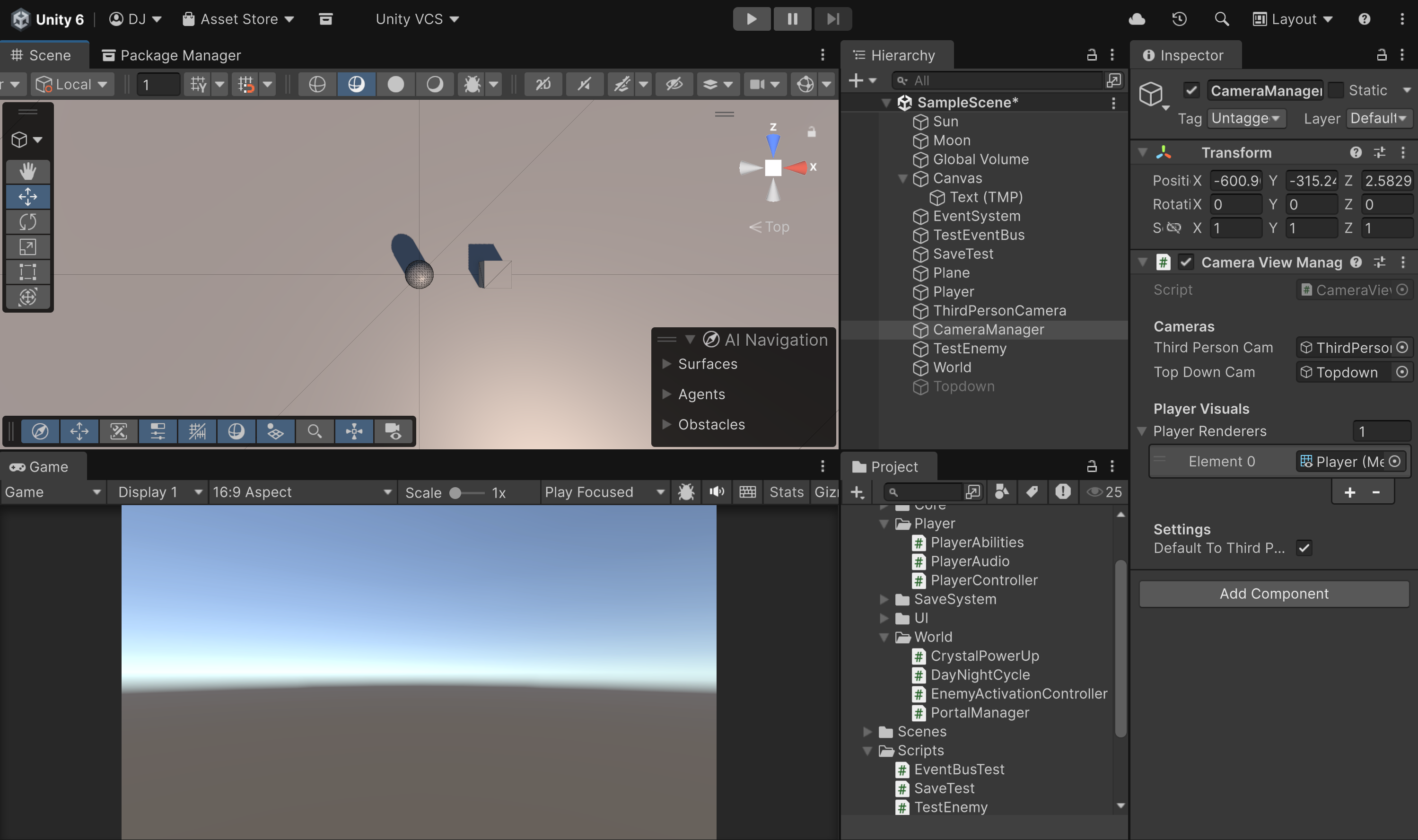Toggle mute audio in Game view
The height and width of the screenshot is (840, 1418).
coord(717,492)
